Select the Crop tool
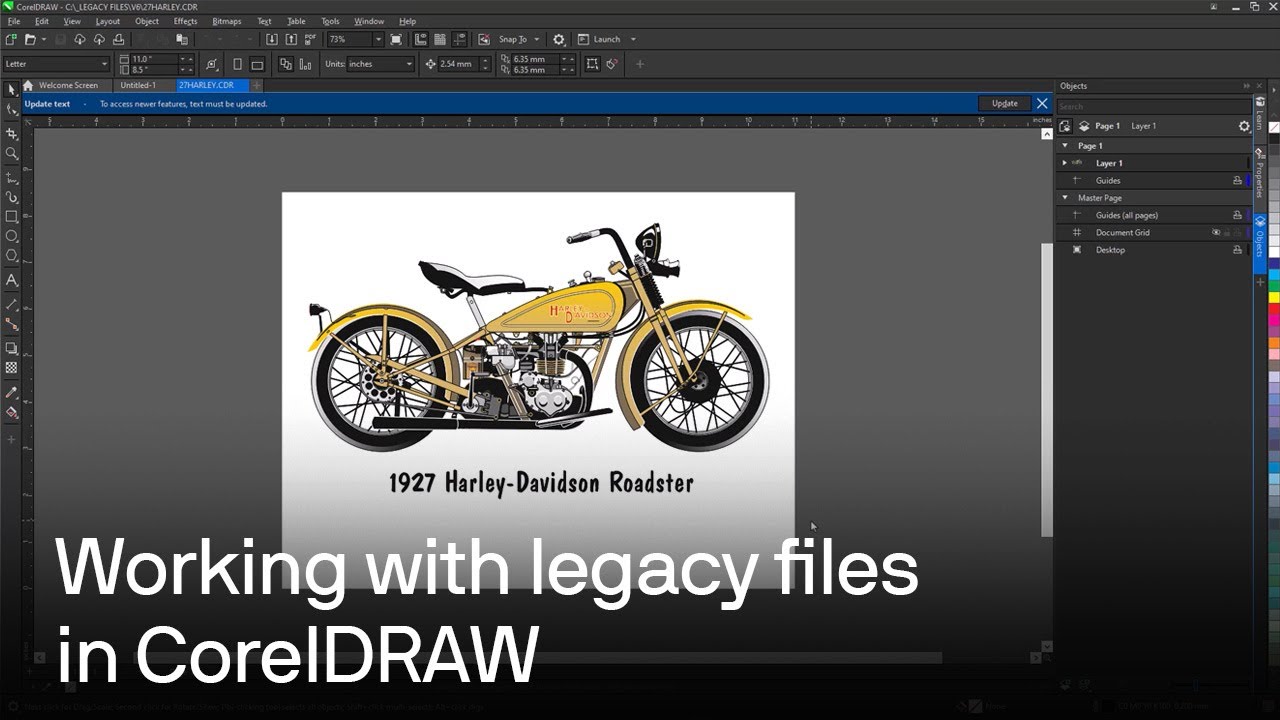This screenshot has width=1280, height=720. (11, 133)
